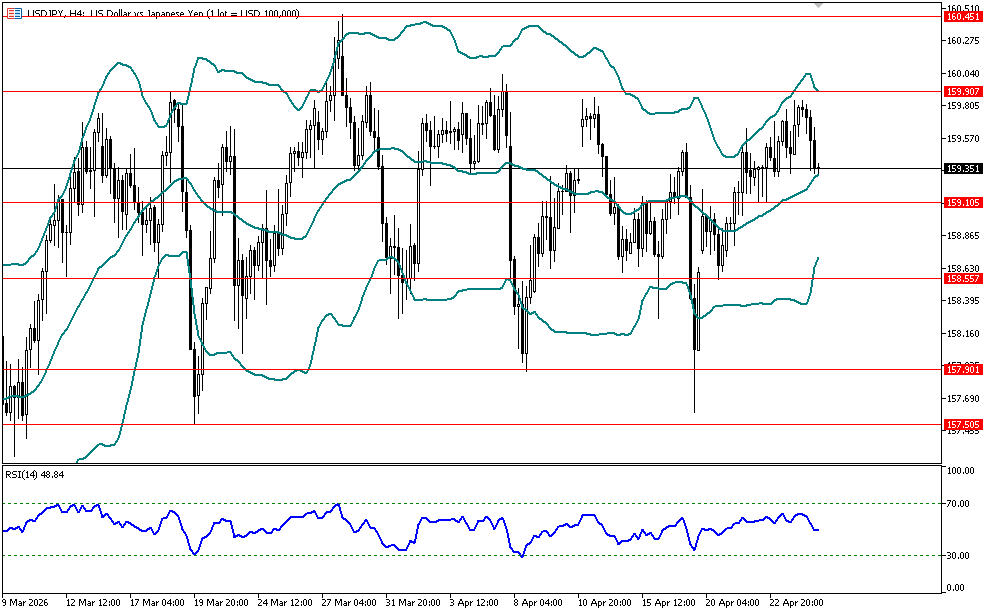Image resolution: width=994 pixels, height=614 pixels.
Task: Click the gray chart shift triangle marker
Action: pos(820,5)
